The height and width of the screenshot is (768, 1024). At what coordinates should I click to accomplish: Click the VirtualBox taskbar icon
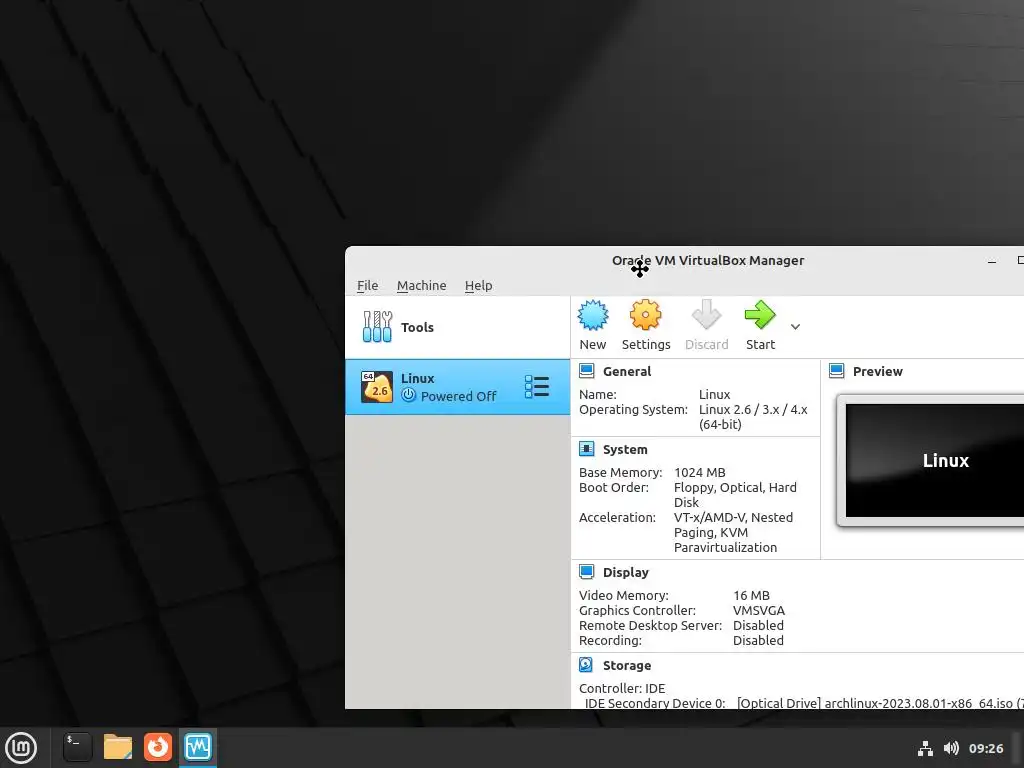(x=198, y=747)
